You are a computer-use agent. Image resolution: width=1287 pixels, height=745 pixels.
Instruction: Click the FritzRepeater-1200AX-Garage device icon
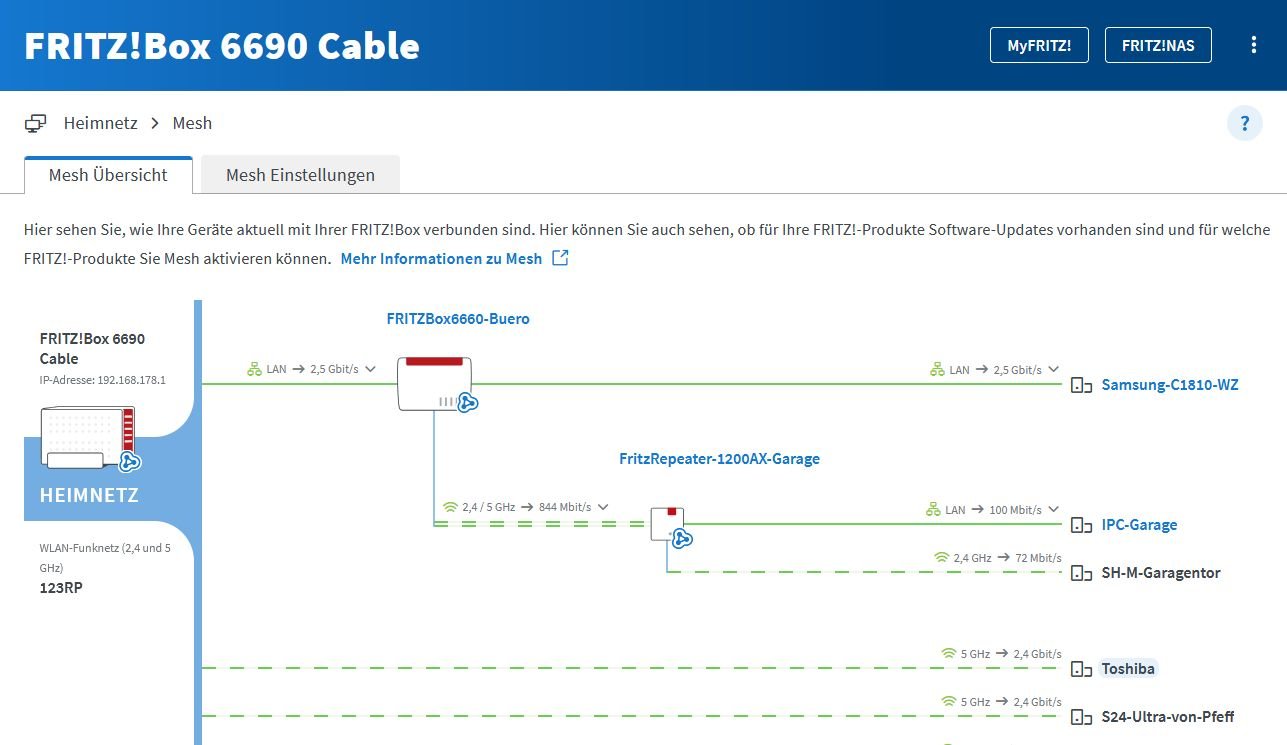[x=669, y=524]
